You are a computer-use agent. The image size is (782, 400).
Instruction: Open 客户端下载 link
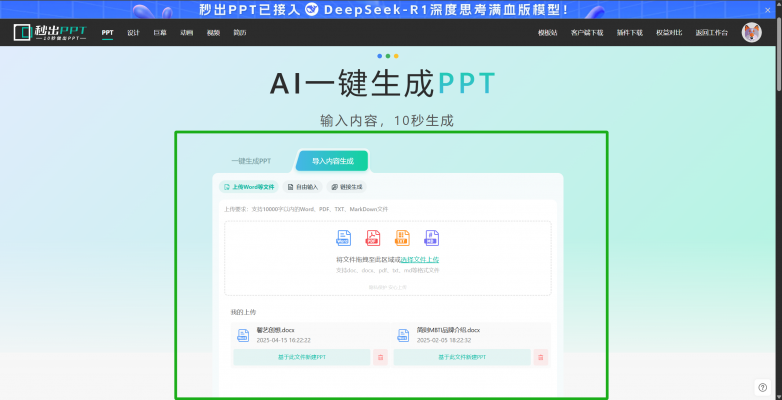tap(587, 33)
